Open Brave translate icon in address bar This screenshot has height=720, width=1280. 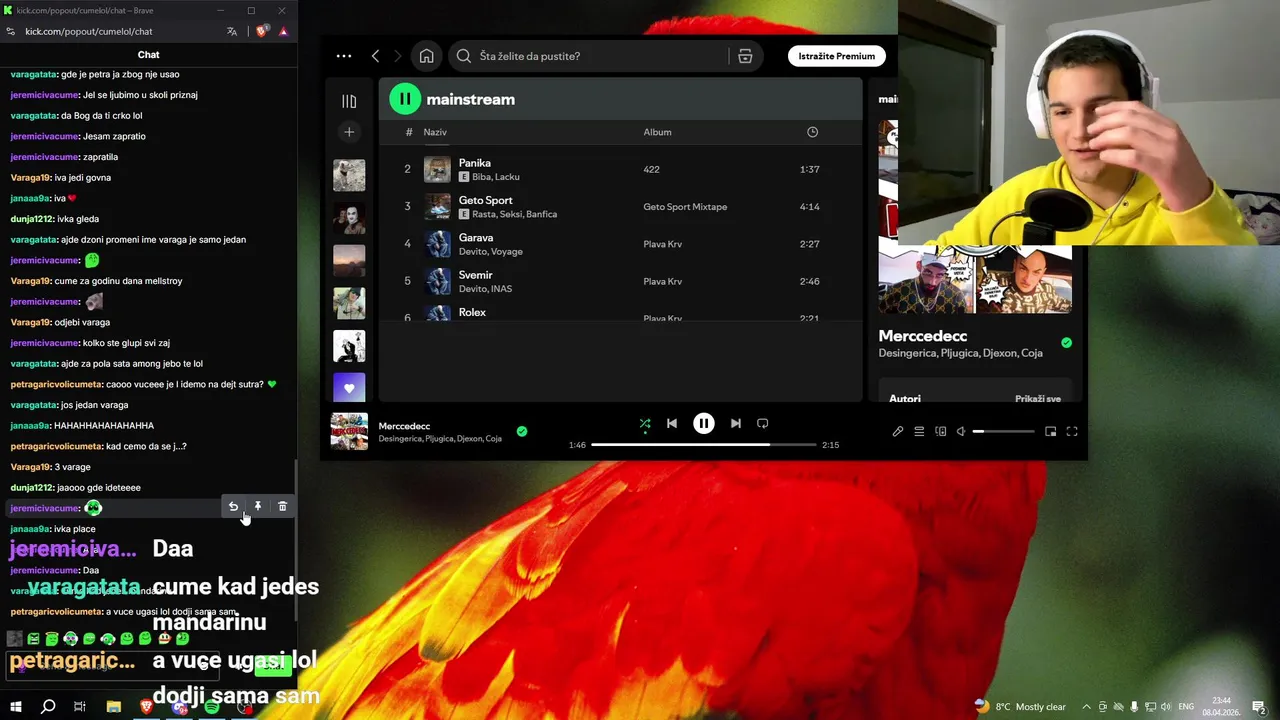pyautogui.click(x=232, y=31)
